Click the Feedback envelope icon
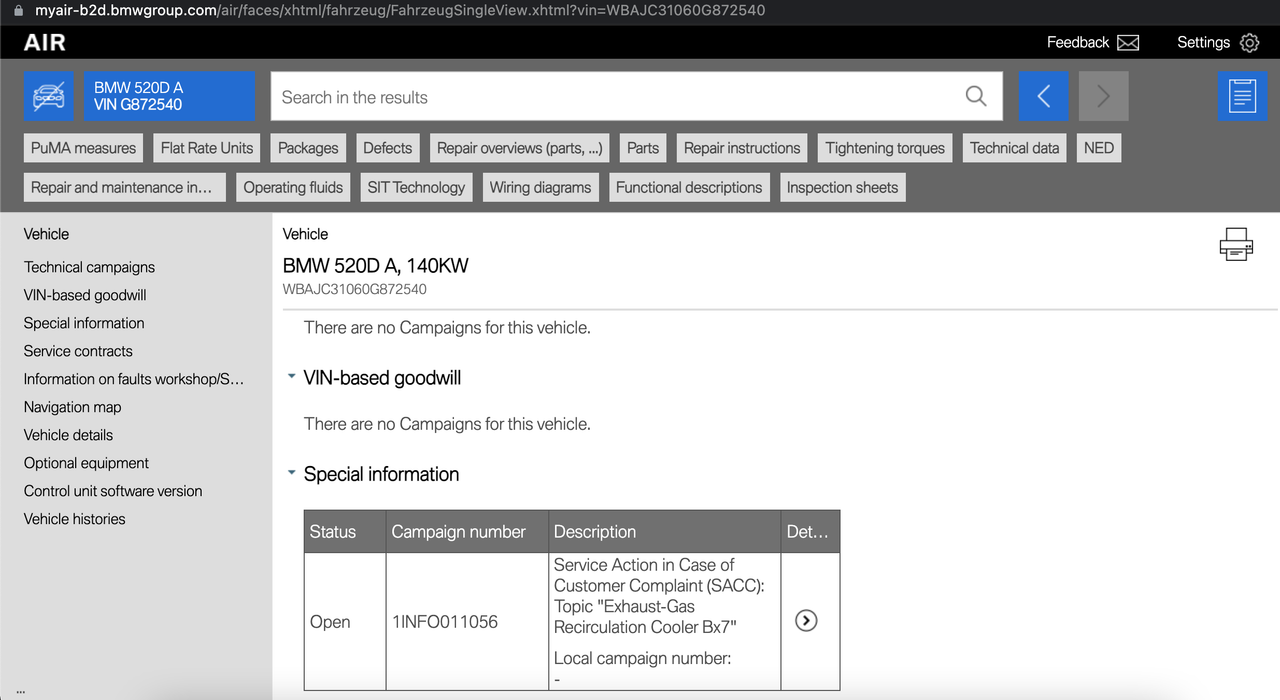The height and width of the screenshot is (700, 1280). (1128, 43)
